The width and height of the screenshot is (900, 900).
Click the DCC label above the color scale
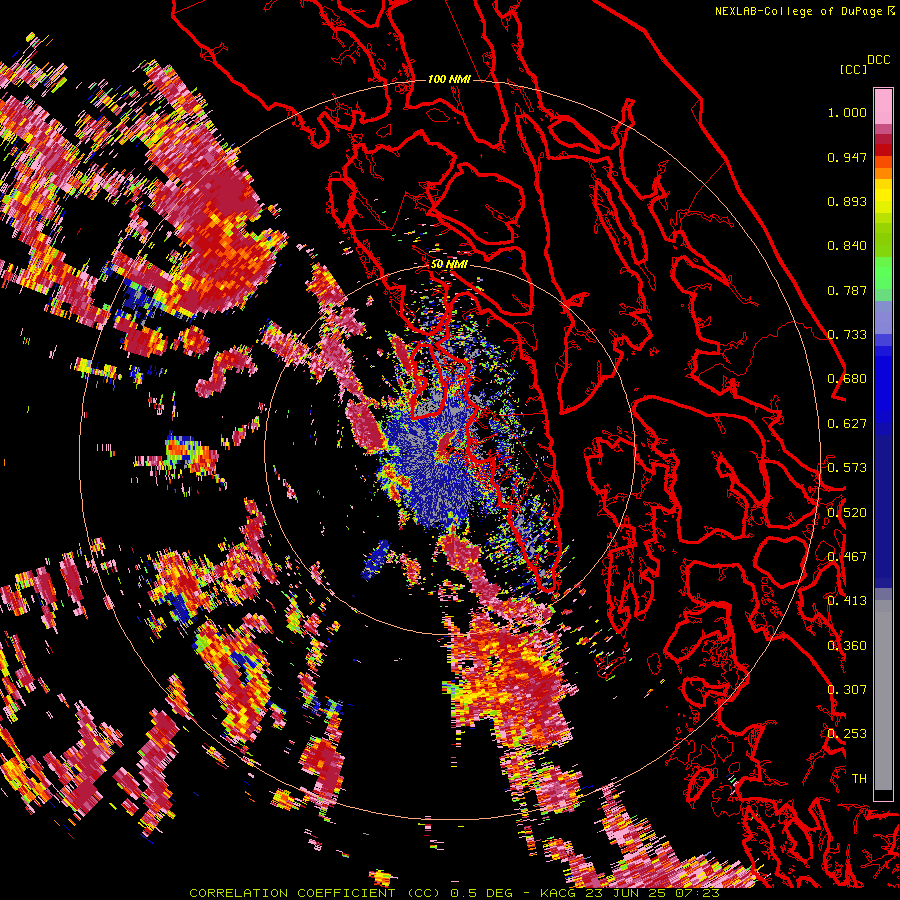point(879,60)
